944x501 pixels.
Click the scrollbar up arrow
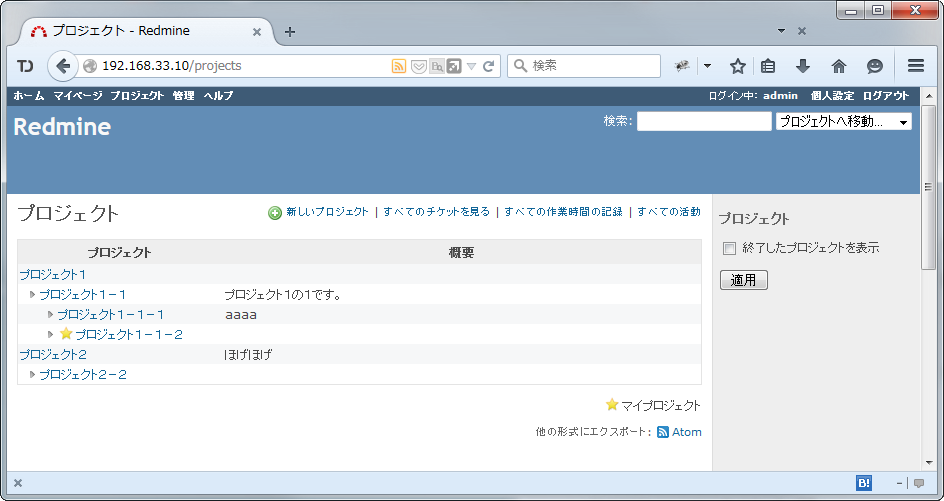click(928, 96)
